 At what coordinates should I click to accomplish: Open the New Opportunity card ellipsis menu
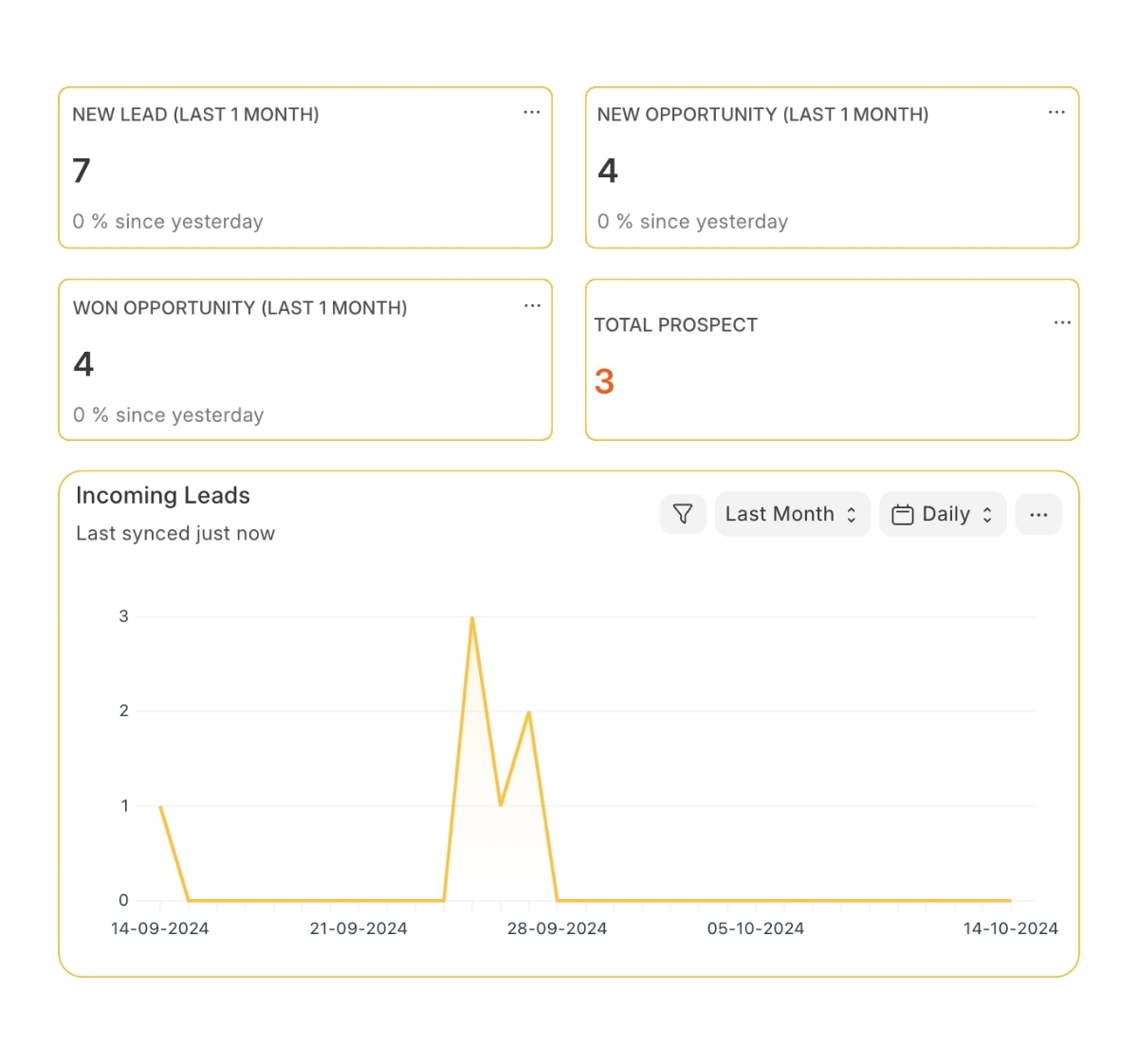tap(1056, 112)
